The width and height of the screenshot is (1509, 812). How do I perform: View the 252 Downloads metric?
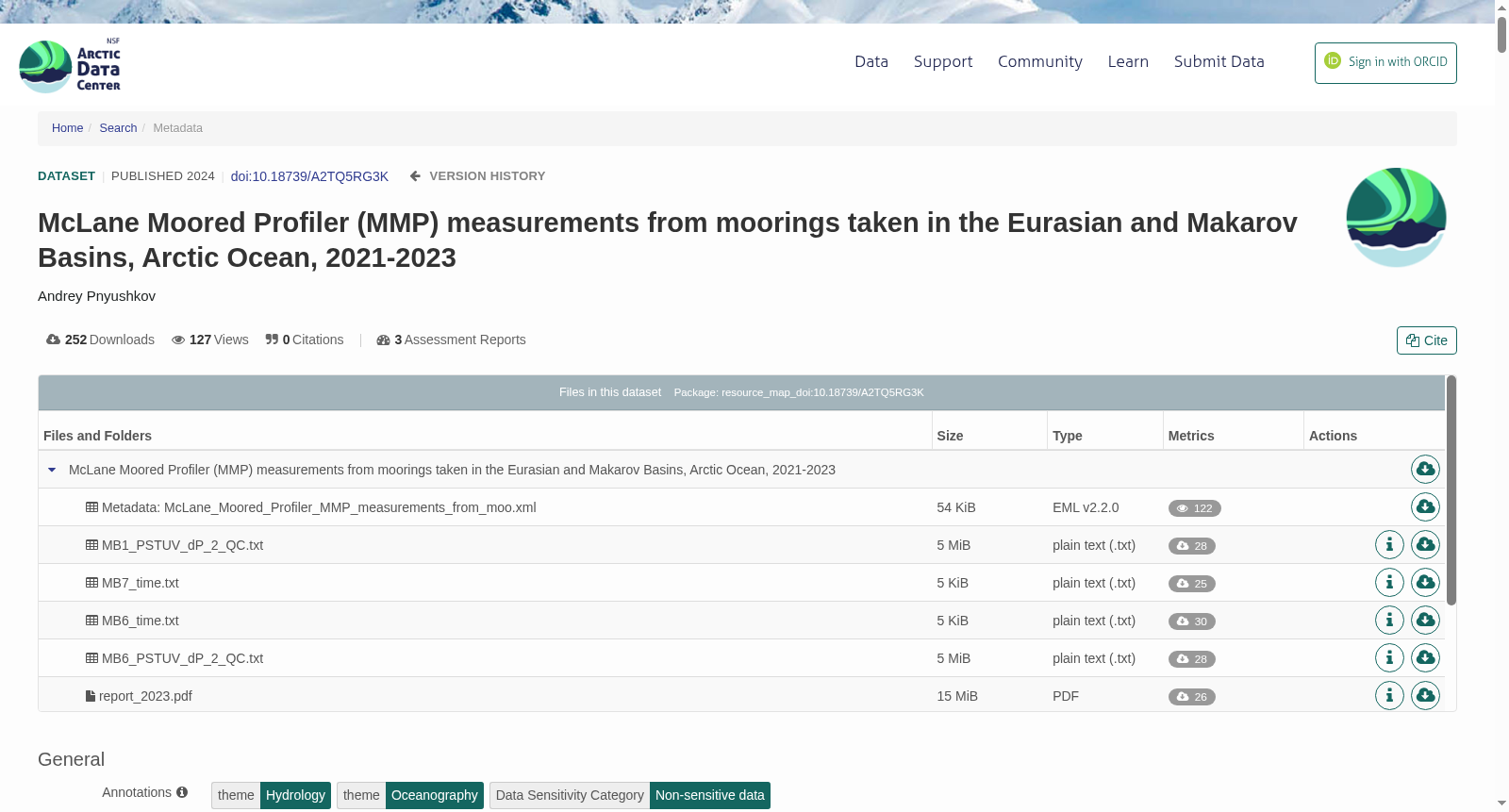100,340
